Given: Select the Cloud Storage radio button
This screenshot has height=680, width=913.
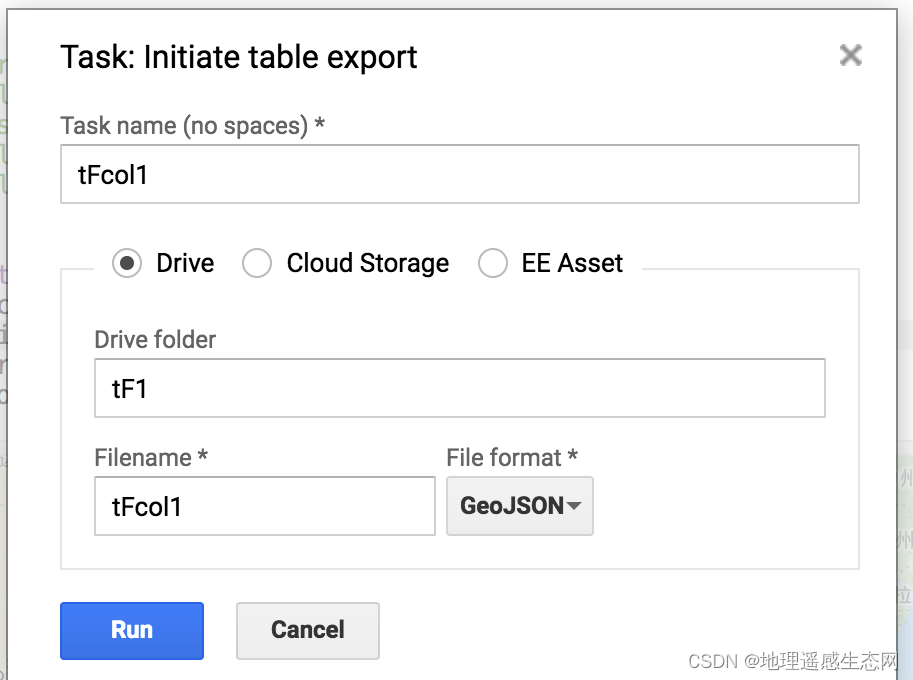Looking at the screenshot, I should 257,263.
